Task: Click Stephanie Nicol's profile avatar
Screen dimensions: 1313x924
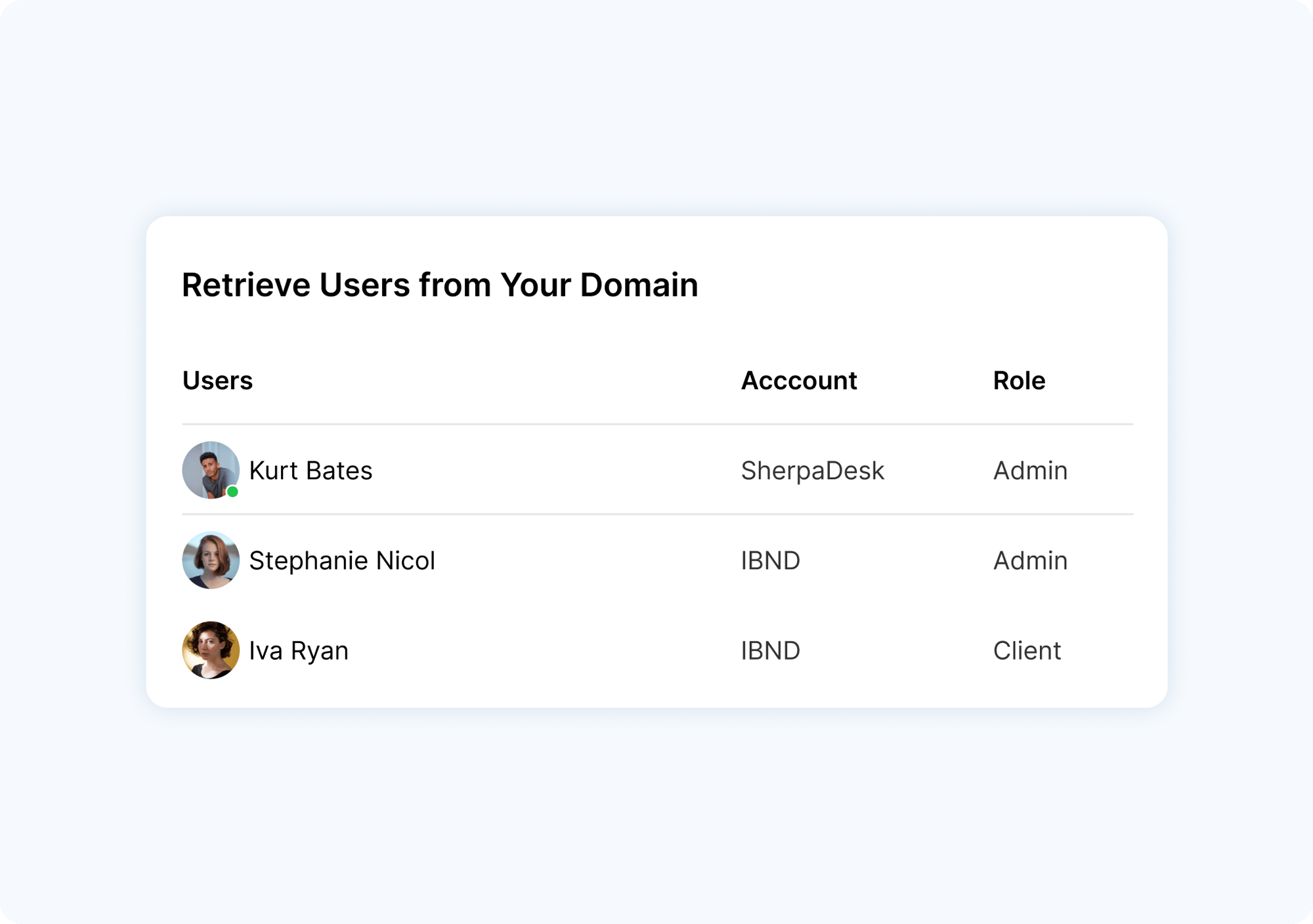Action: click(x=211, y=560)
